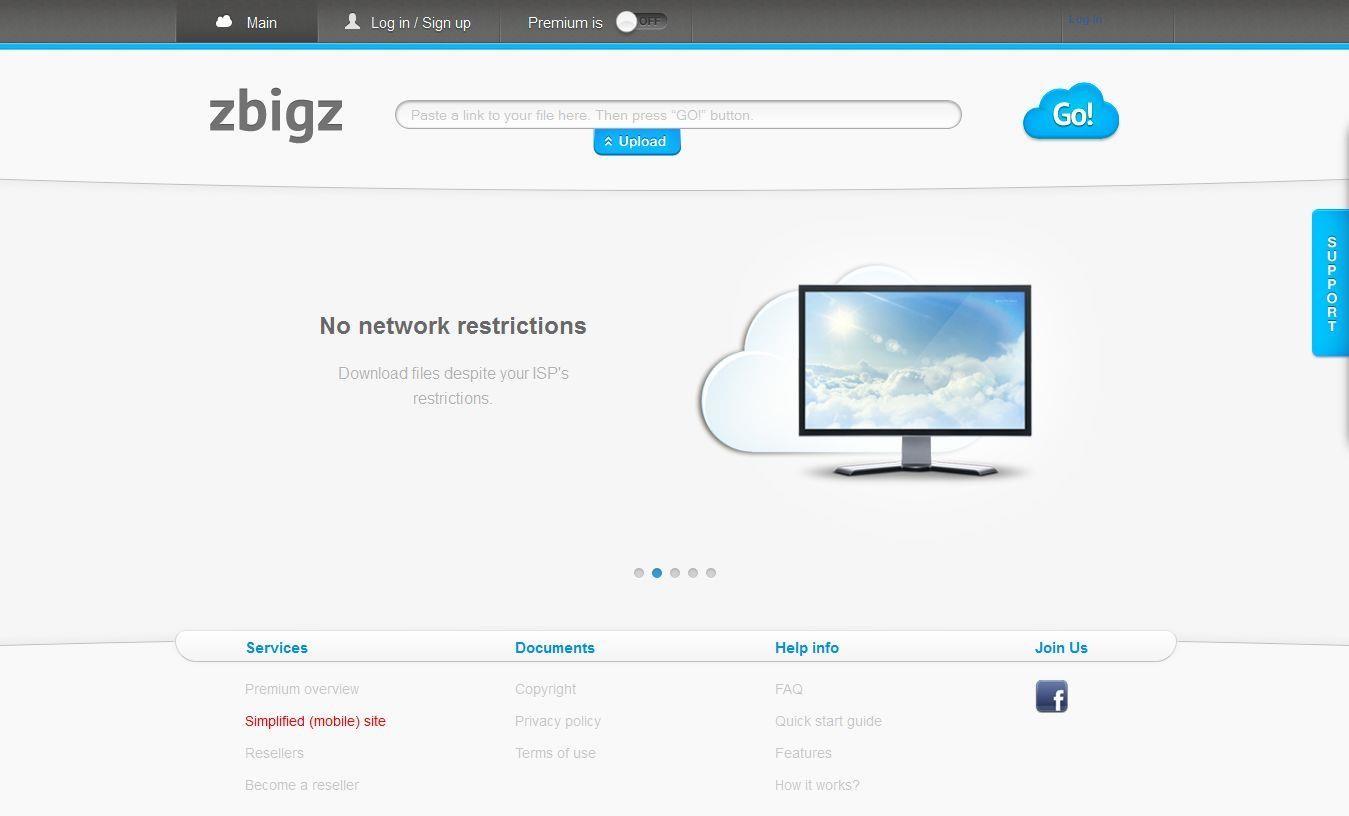The image size is (1349, 816).
Task: Click the No network restrictions heading
Action: click(453, 326)
